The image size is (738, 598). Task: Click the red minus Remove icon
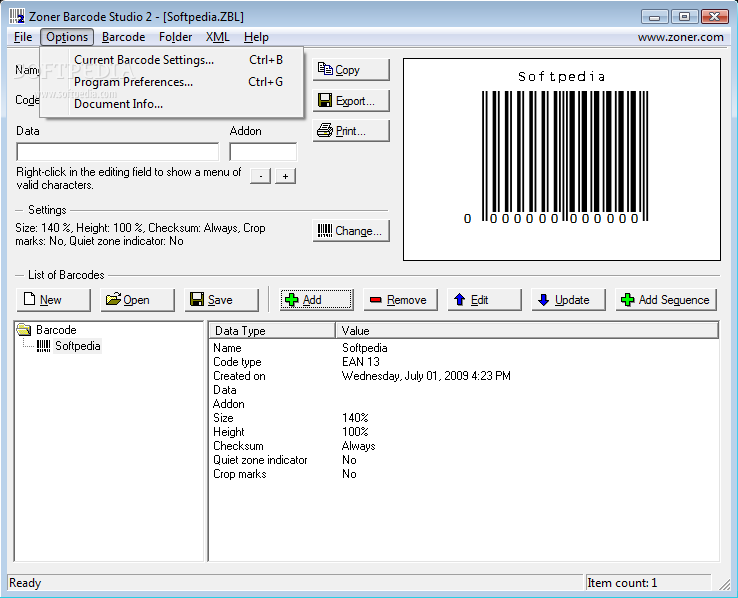click(x=375, y=300)
